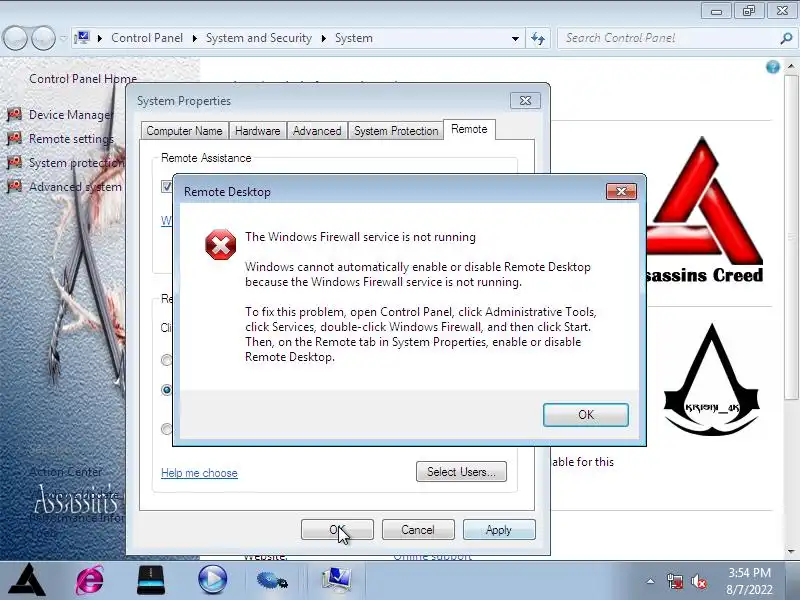Open the Advanced tab in System Properties
This screenshot has width=800, height=600.
click(x=317, y=131)
